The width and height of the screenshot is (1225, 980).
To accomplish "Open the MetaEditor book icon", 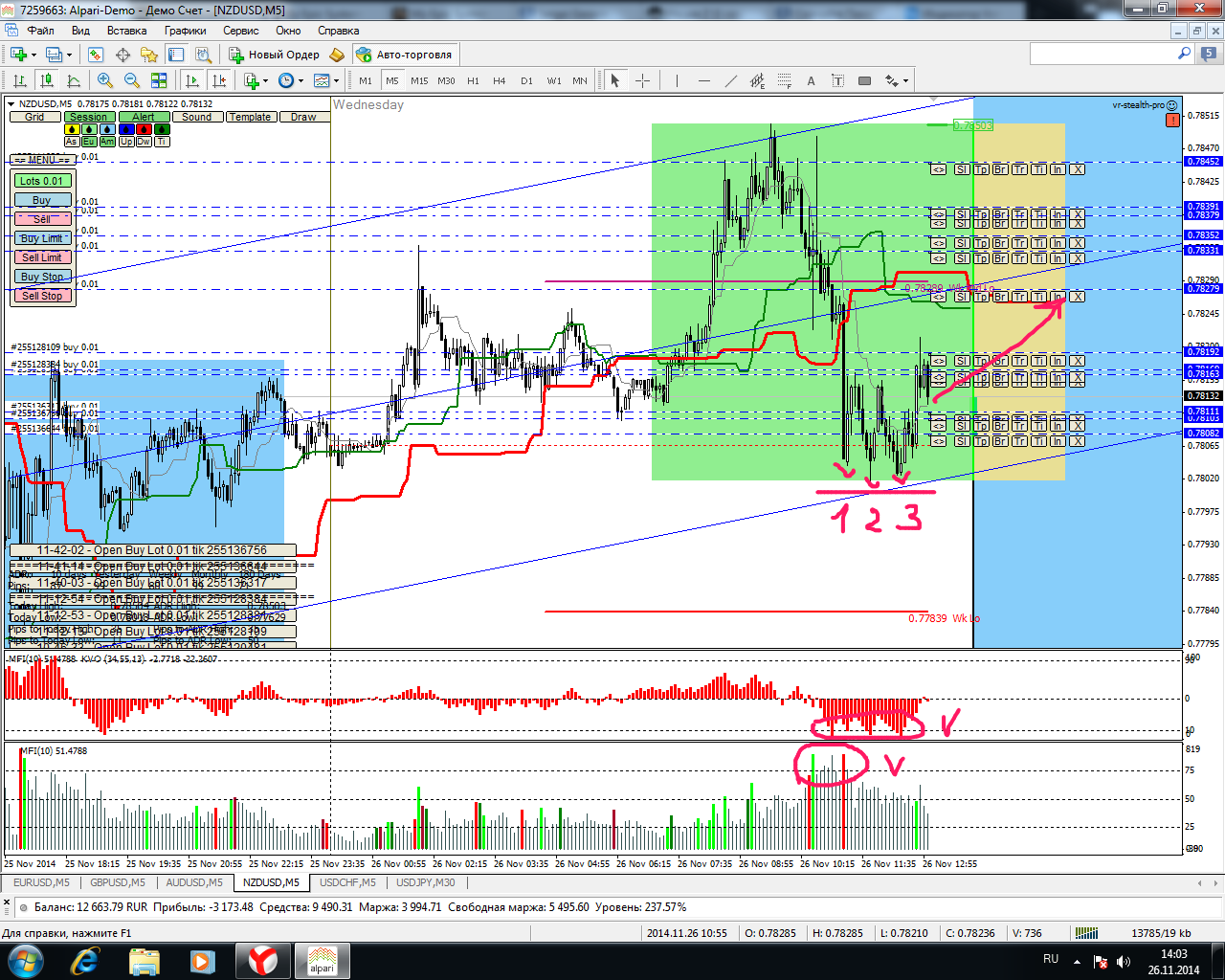I will [336, 55].
